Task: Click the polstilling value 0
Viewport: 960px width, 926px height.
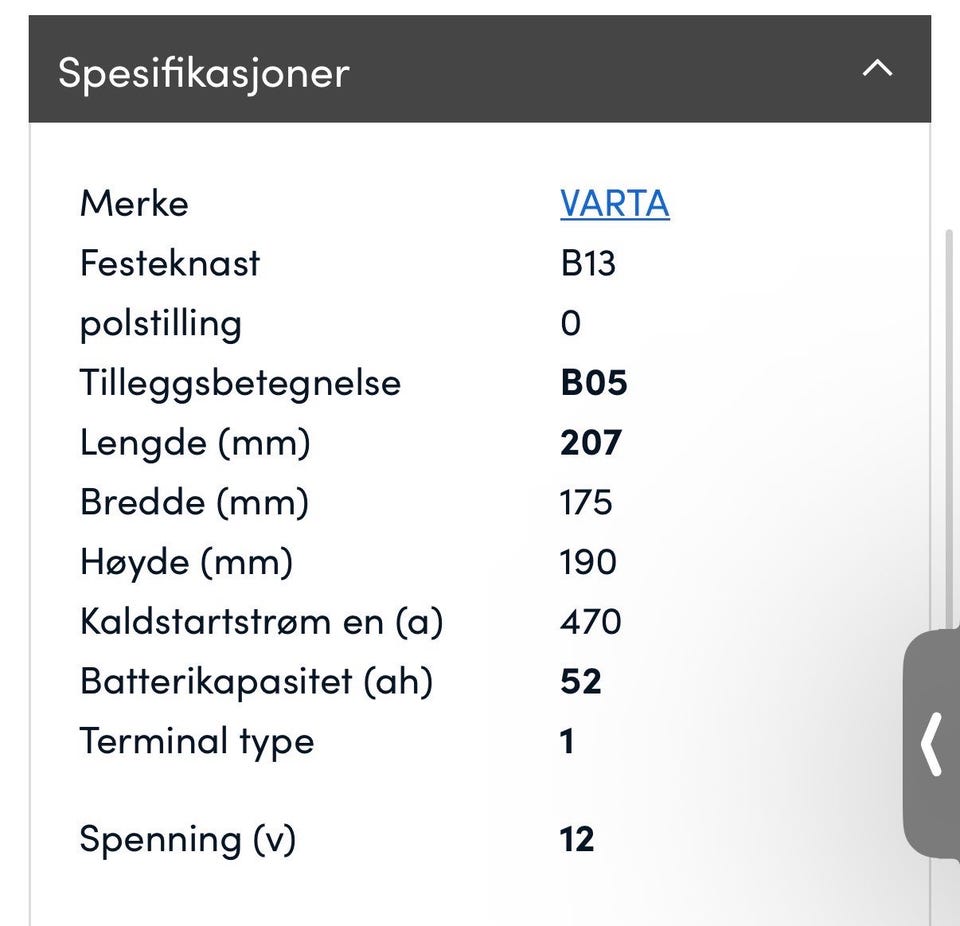Action: (x=571, y=323)
